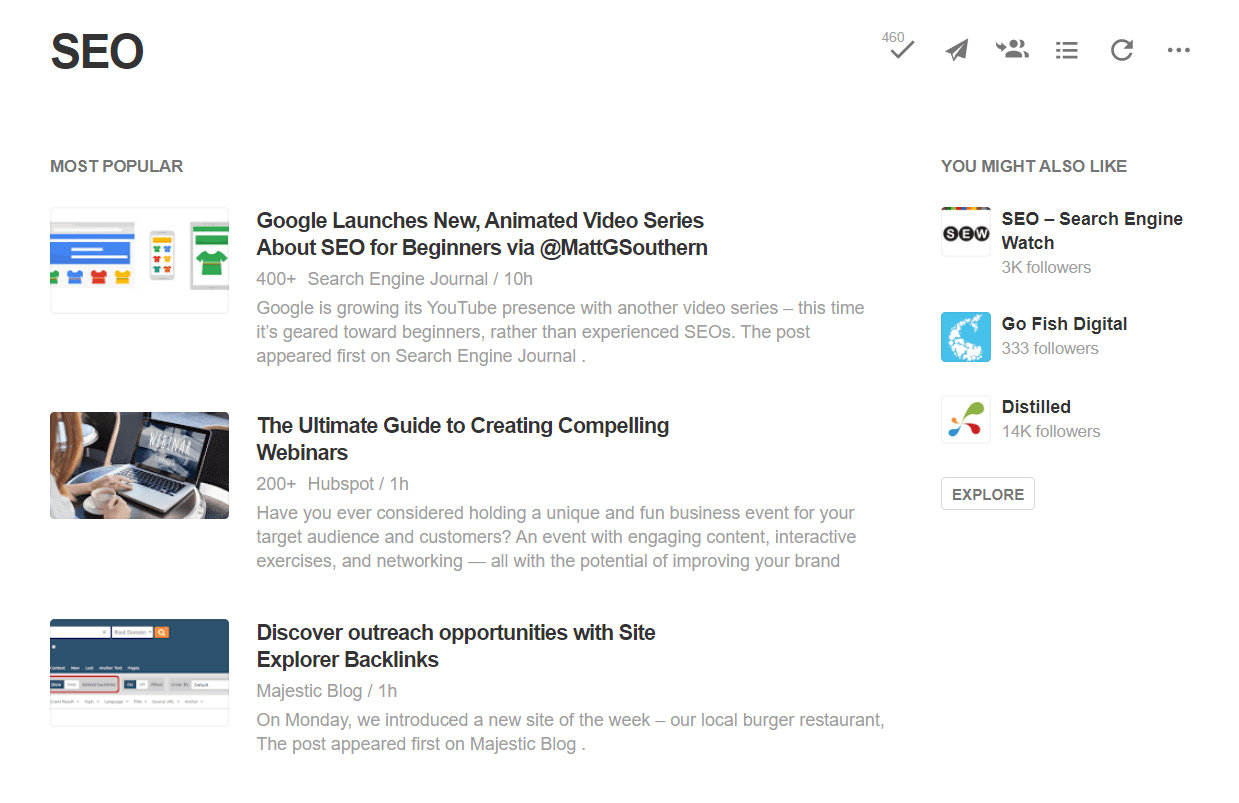Switch to list view layout
This screenshot has height=803, width=1239.
coord(1066,50)
